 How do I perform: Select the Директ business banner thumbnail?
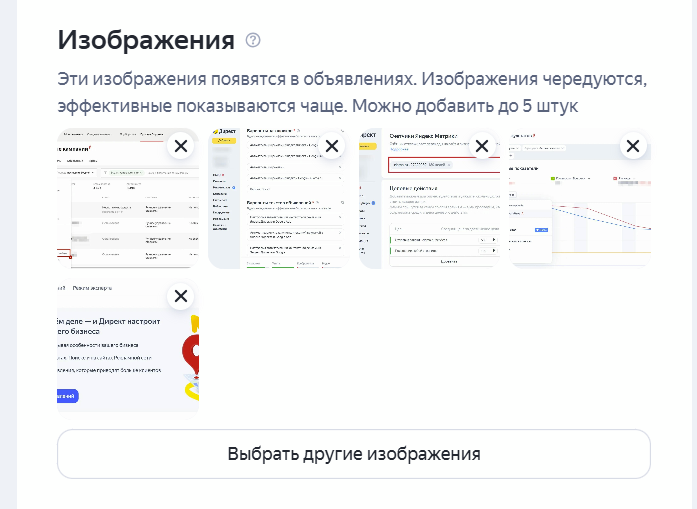128,349
